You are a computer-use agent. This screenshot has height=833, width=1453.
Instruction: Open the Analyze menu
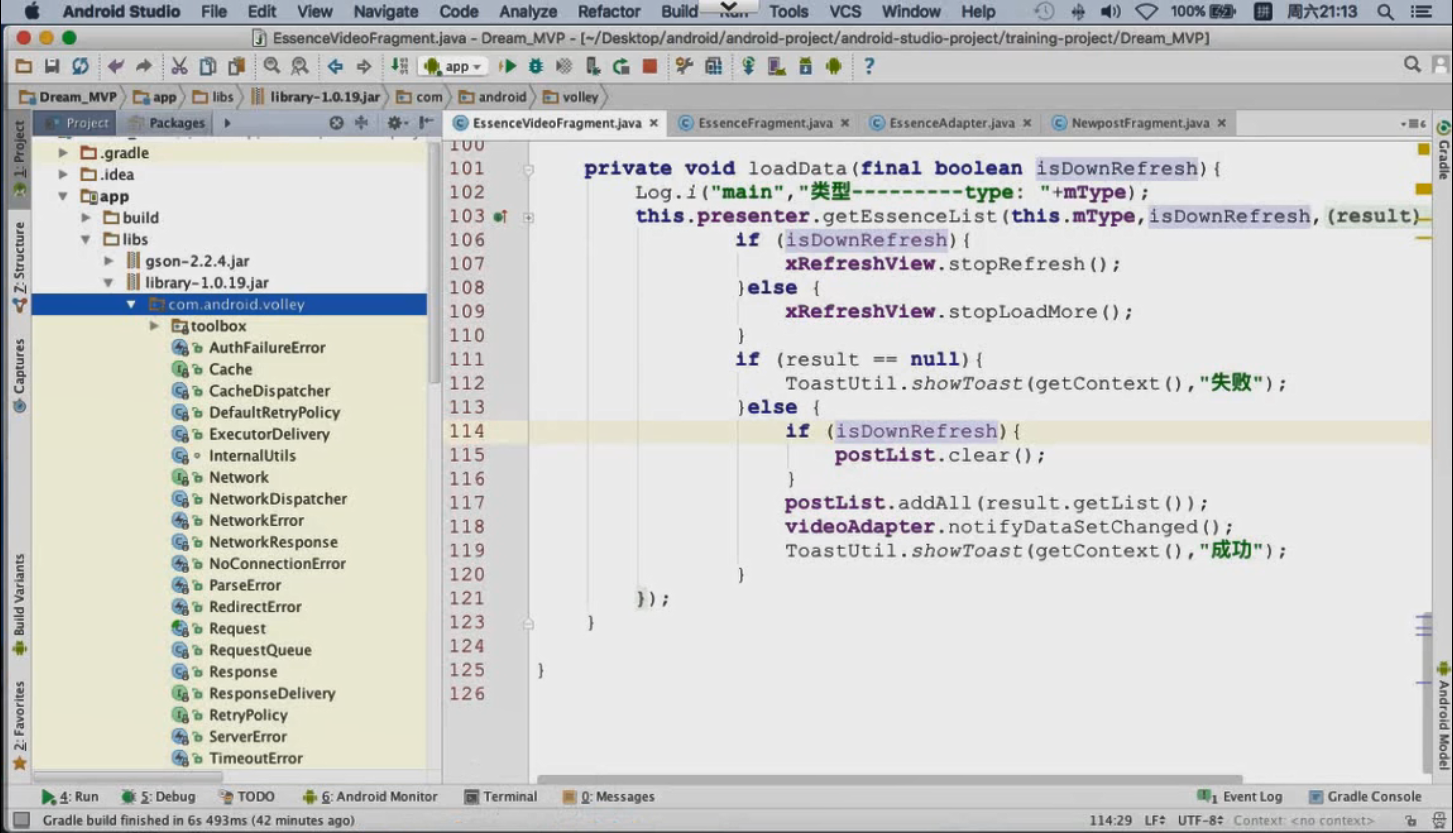click(x=527, y=12)
